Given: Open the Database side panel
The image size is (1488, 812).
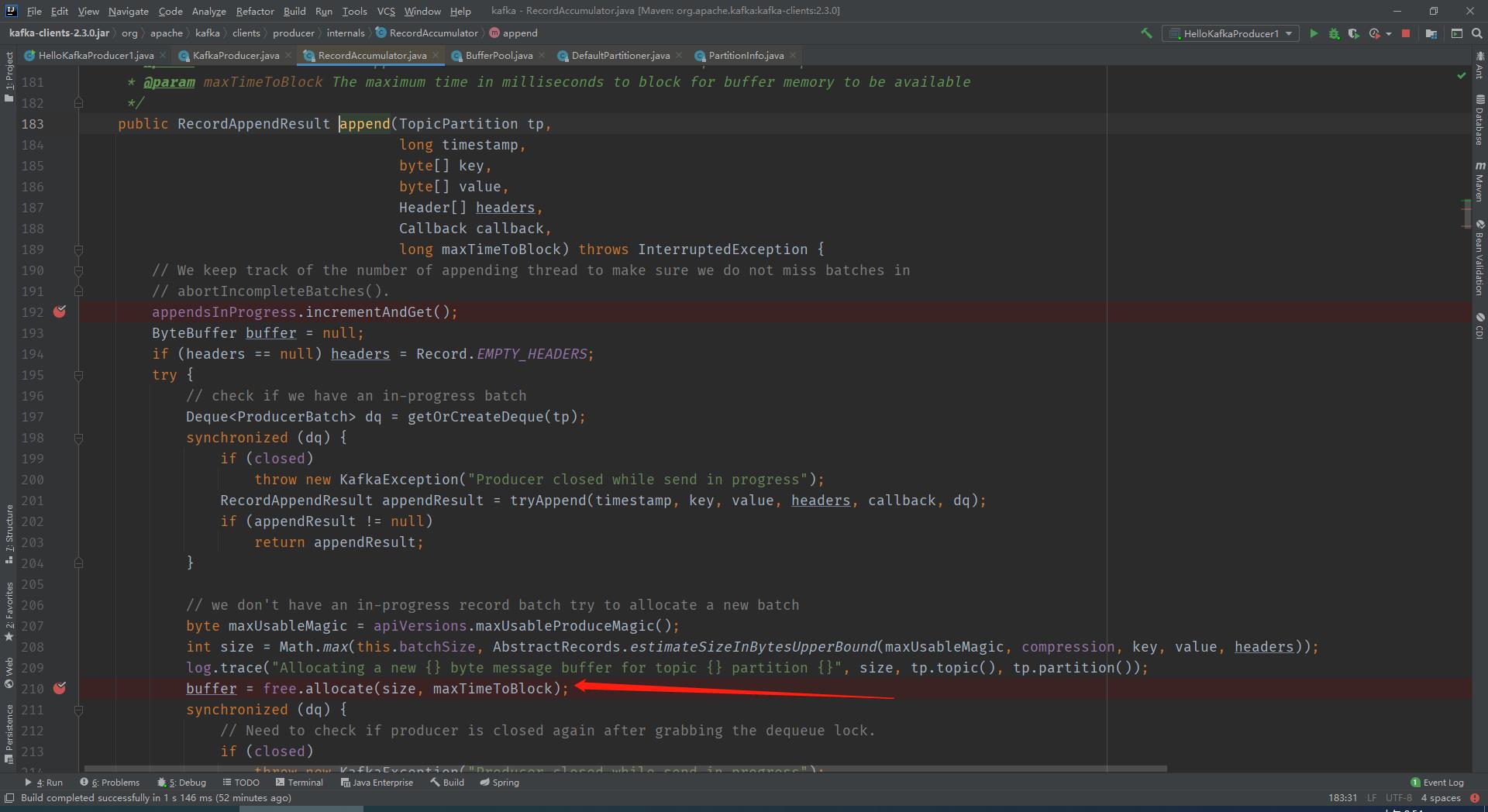Looking at the screenshot, I should [x=1479, y=120].
